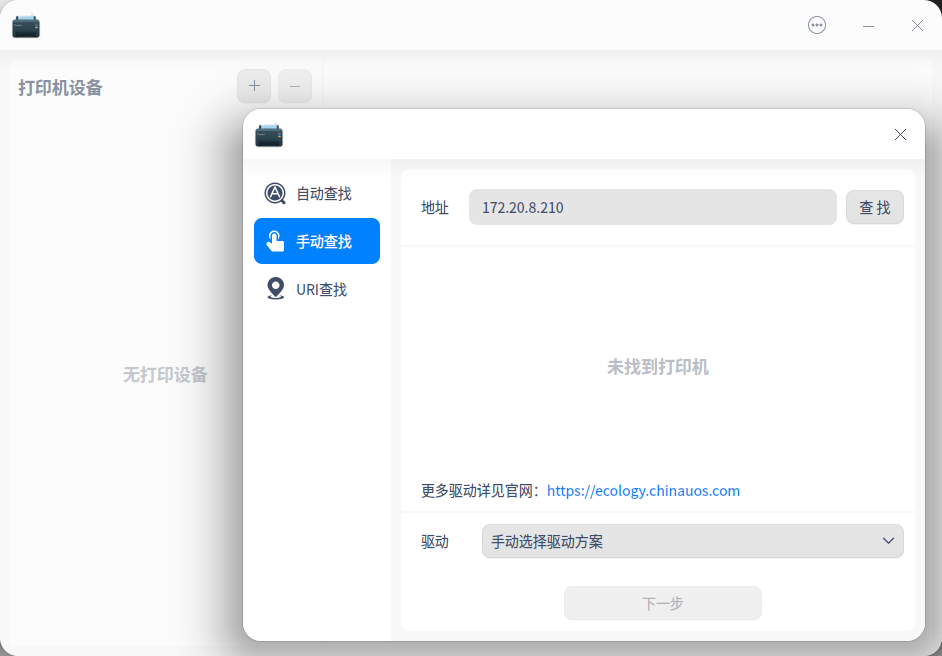
Task: Click the 无打印设备 text in main window
Action: point(165,375)
